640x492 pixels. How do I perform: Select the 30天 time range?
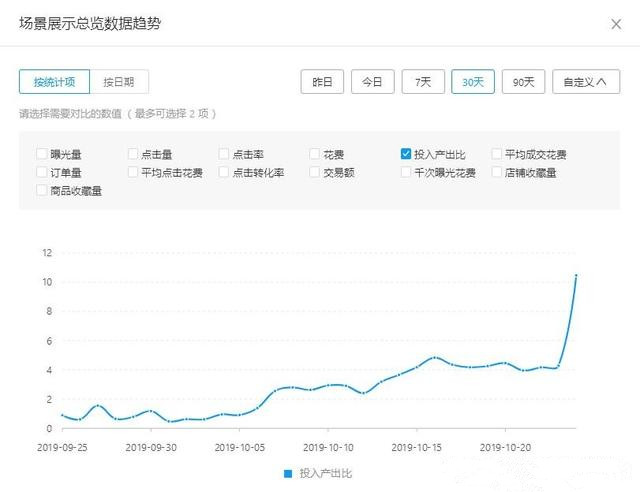pyautogui.click(x=473, y=82)
